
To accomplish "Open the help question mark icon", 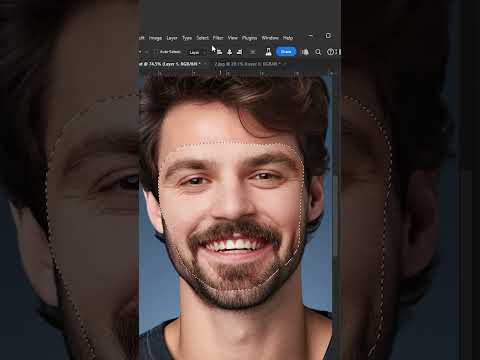I will pos(330,52).
